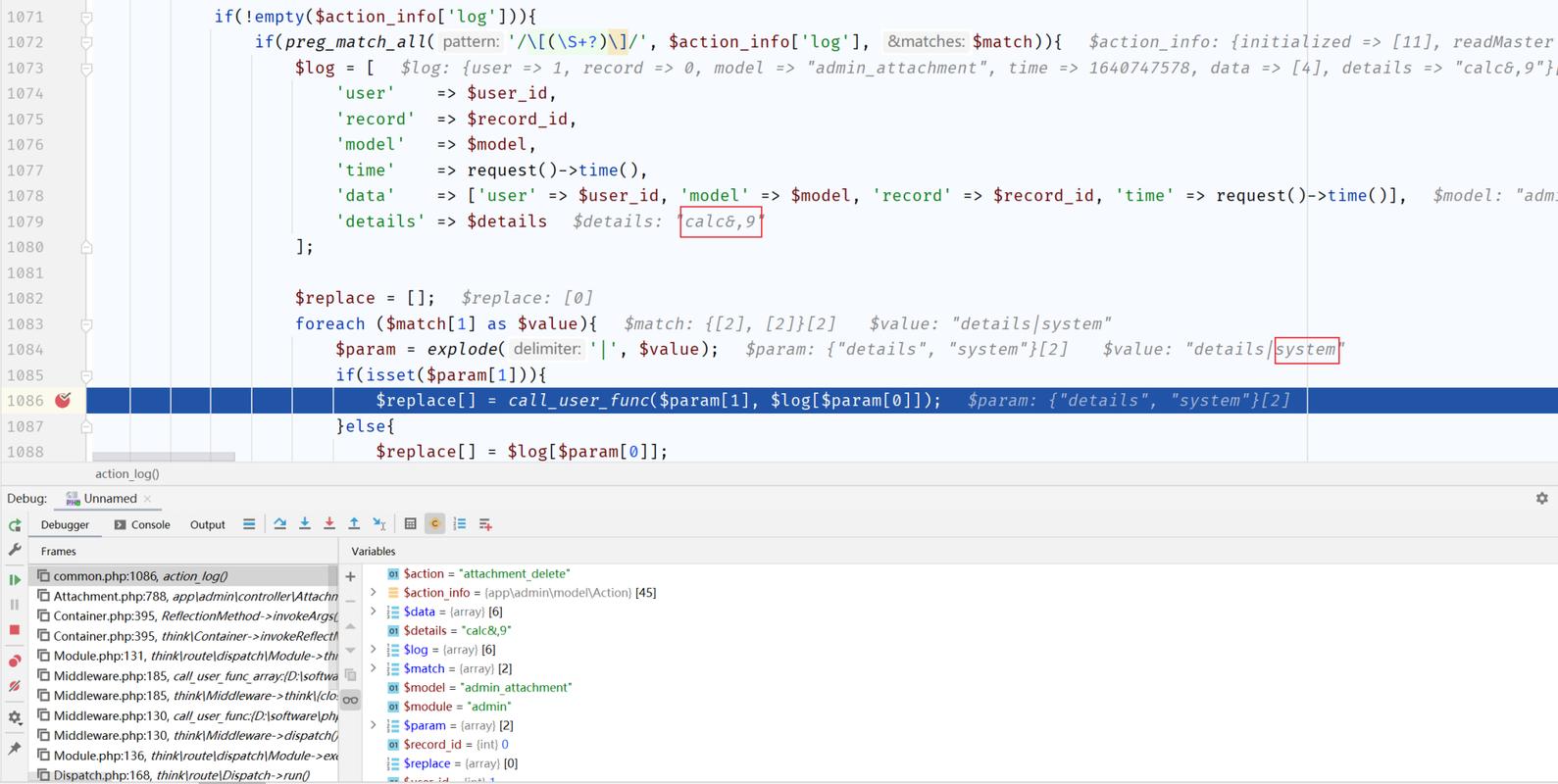
Task: Toggle the breakpoint on line 1086
Action: tap(64, 400)
